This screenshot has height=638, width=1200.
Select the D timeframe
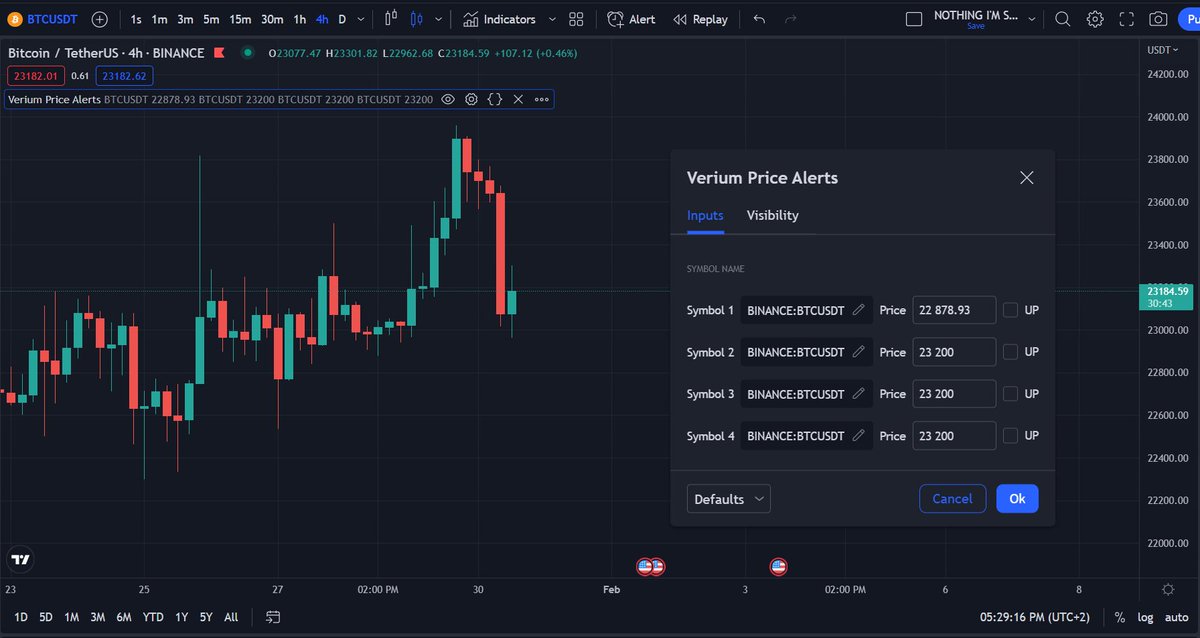pyautogui.click(x=342, y=19)
